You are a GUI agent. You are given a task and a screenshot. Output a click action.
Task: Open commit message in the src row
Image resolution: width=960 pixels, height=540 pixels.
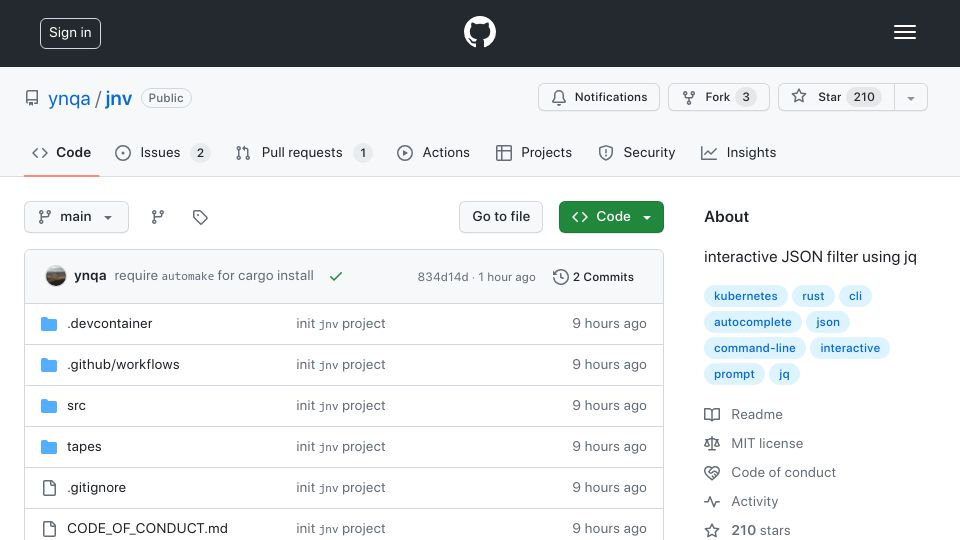click(340, 405)
